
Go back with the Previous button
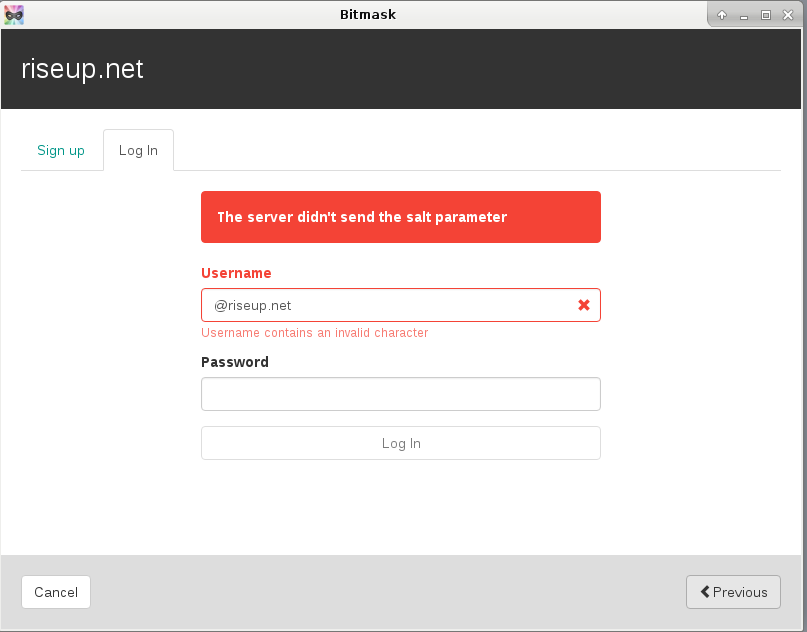pyautogui.click(x=733, y=592)
